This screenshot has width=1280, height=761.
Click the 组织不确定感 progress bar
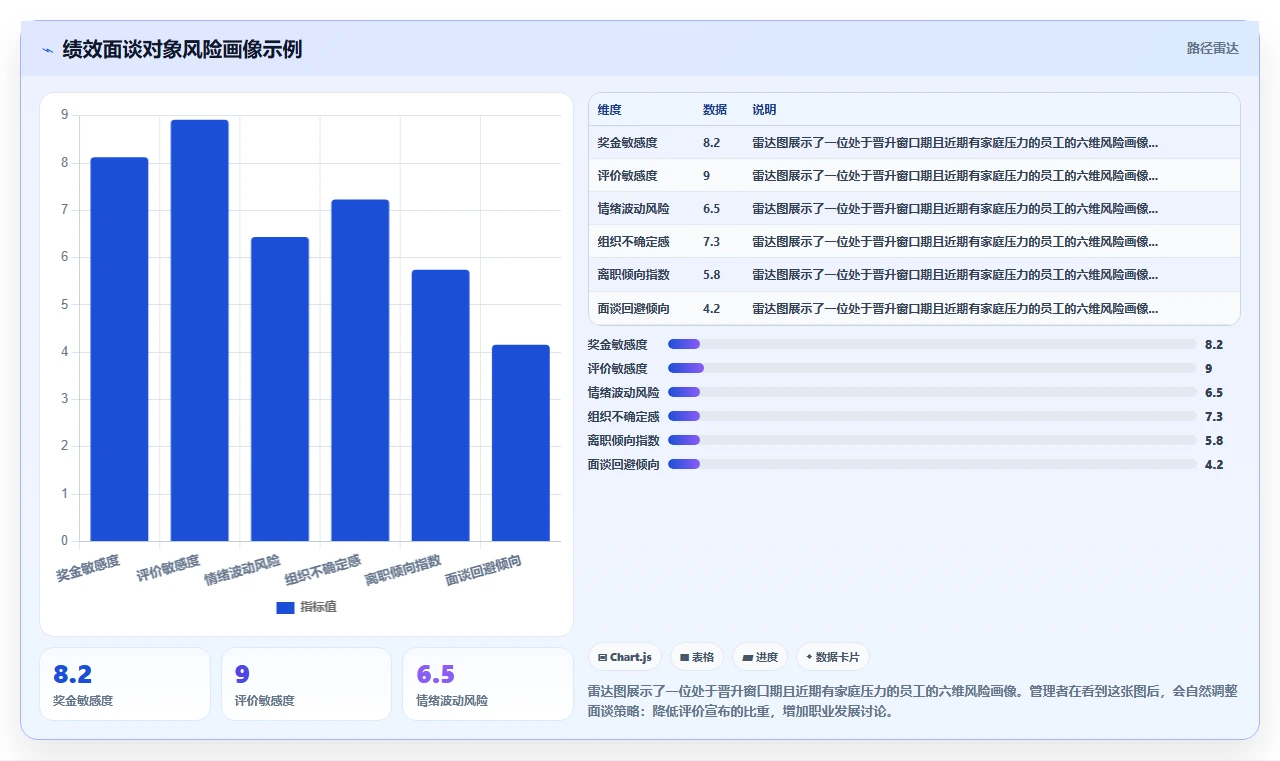click(x=932, y=416)
